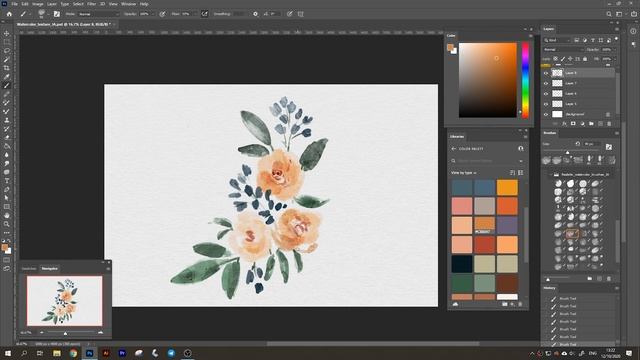Image resolution: width=640 pixels, height=360 pixels.
Task: Select the Clone Stamp tool
Action: click(7, 120)
